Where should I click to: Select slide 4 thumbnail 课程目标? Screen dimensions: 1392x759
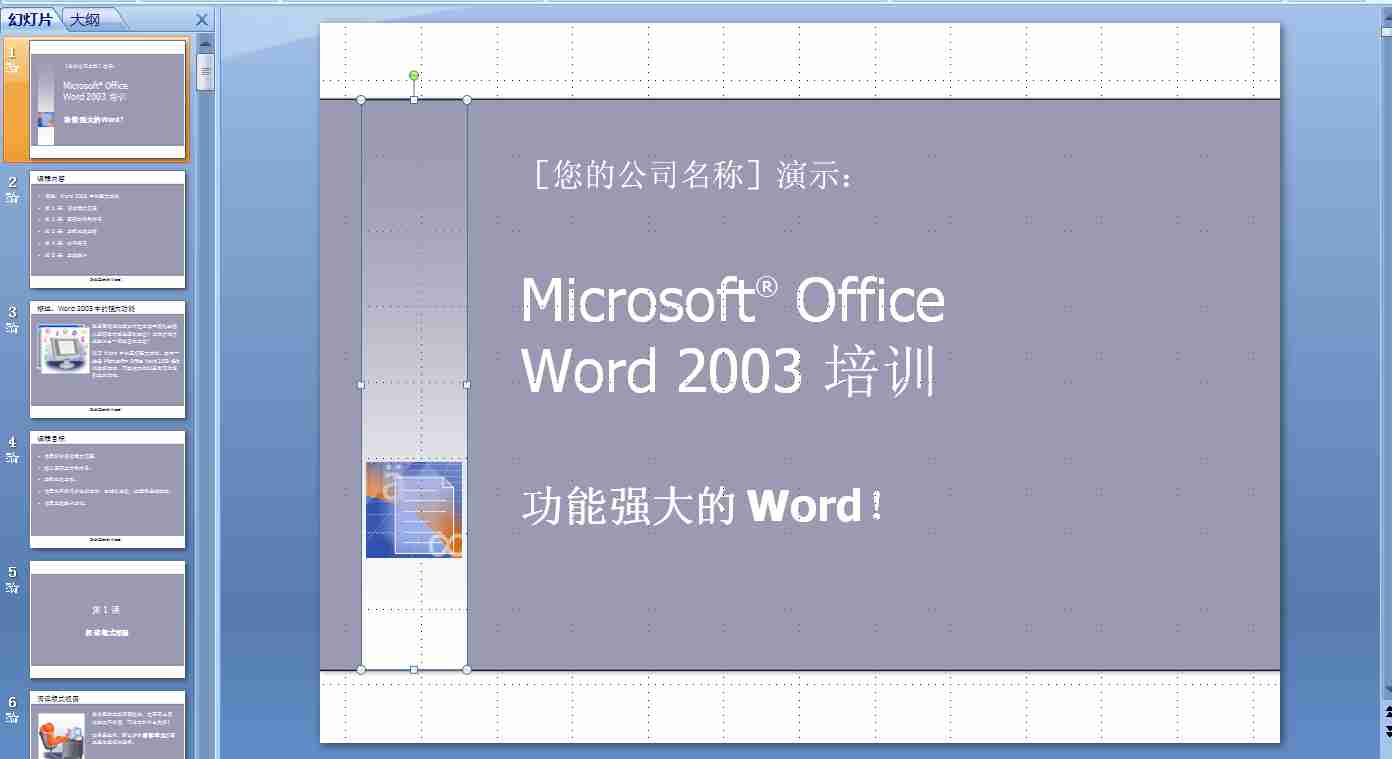[108, 489]
